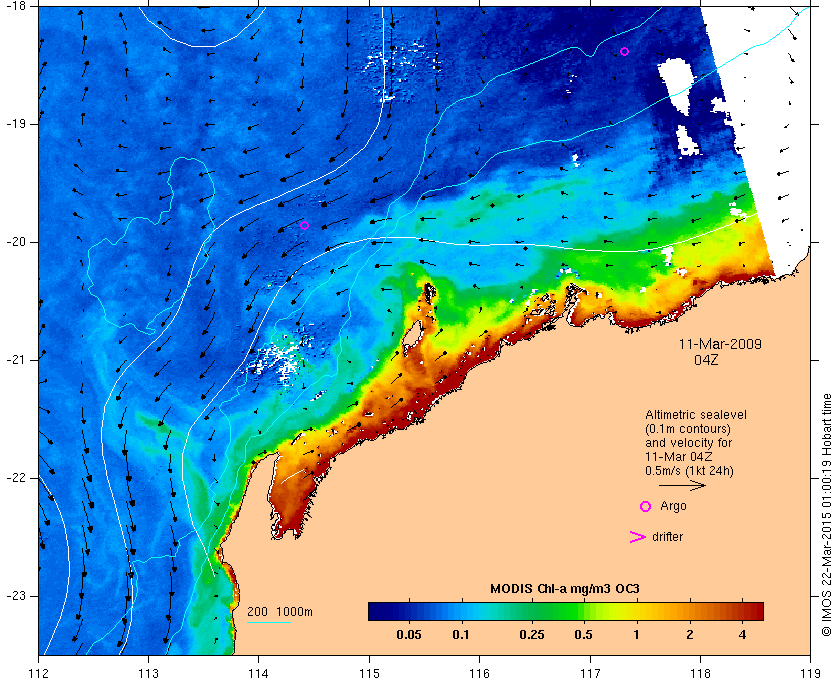
Task: Click the '0.5m/s (1kt 24h)' scale text
Action: [689, 471]
